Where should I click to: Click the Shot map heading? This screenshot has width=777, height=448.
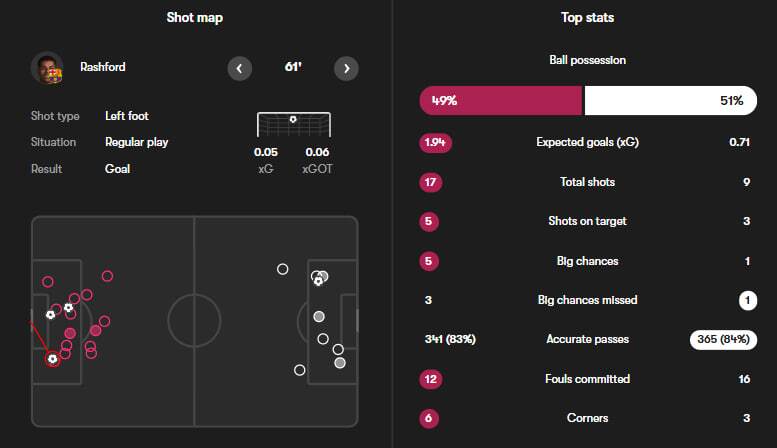195,18
